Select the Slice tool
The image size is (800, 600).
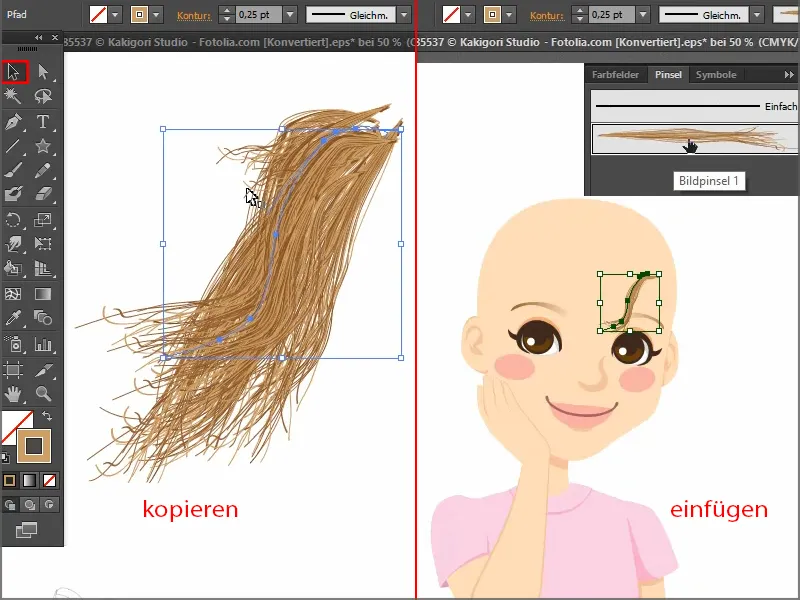tap(43, 369)
